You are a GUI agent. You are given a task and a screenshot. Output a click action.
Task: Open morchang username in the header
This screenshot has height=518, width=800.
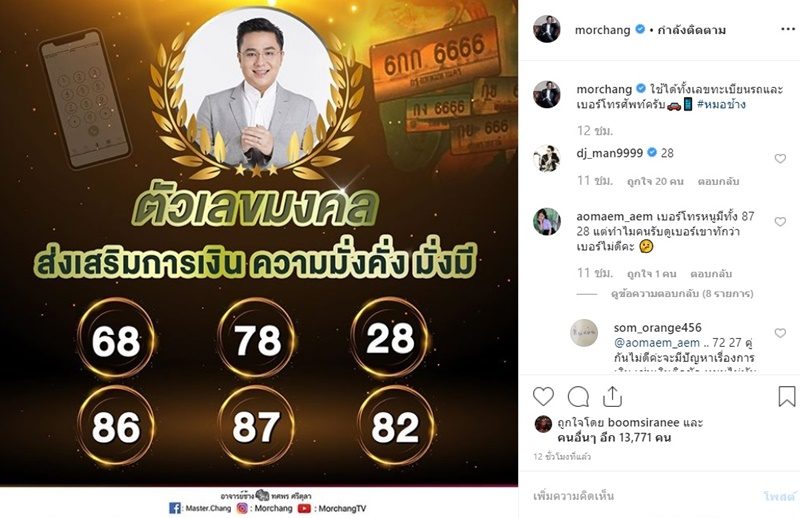(603, 30)
